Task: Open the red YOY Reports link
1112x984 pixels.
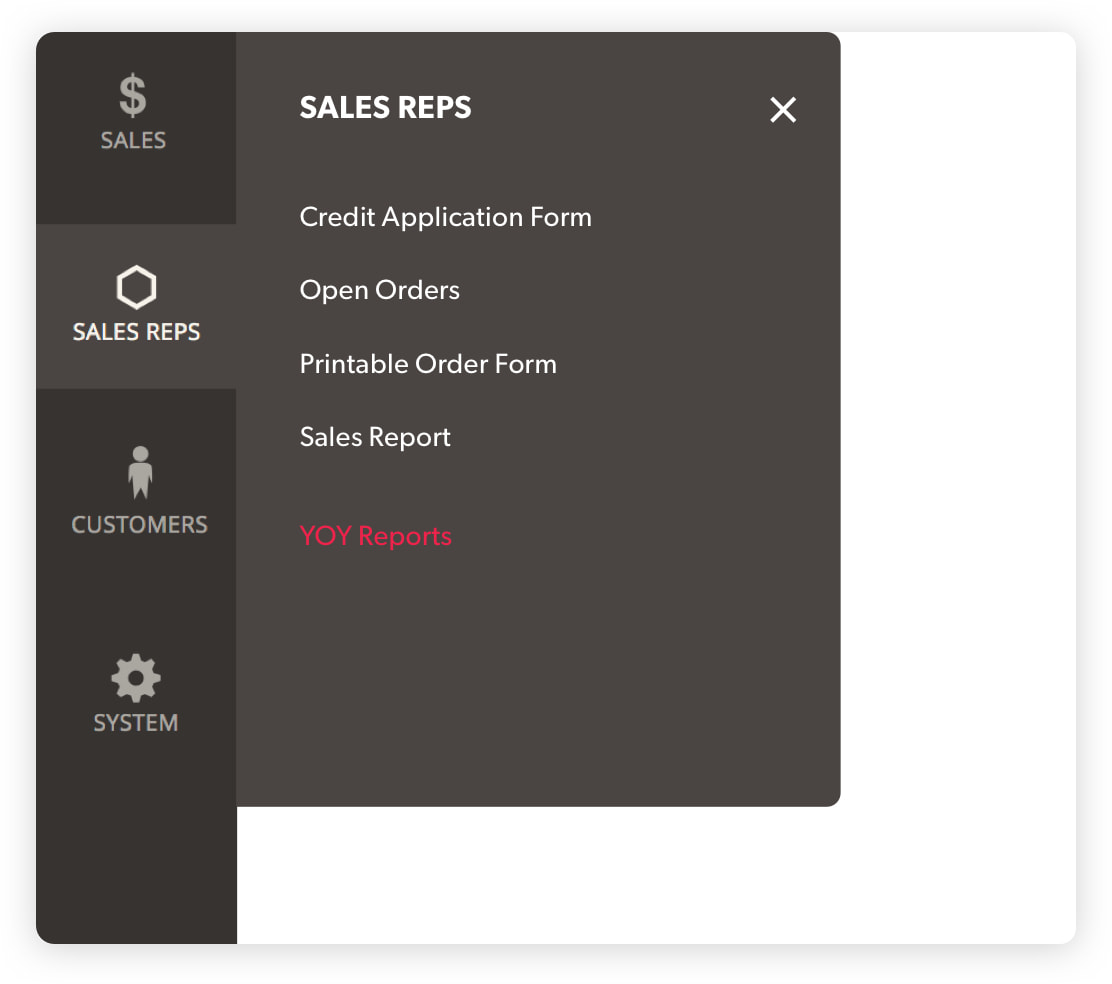Action: (x=375, y=536)
